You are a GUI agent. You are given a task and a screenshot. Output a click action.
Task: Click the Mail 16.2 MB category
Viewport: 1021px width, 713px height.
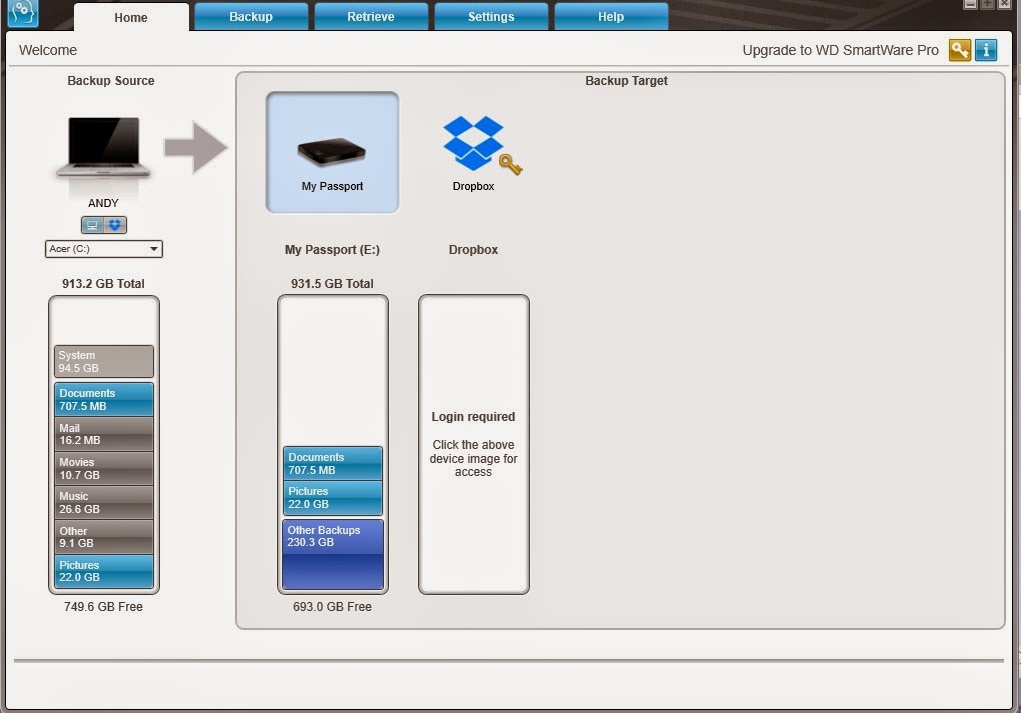click(x=104, y=434)
